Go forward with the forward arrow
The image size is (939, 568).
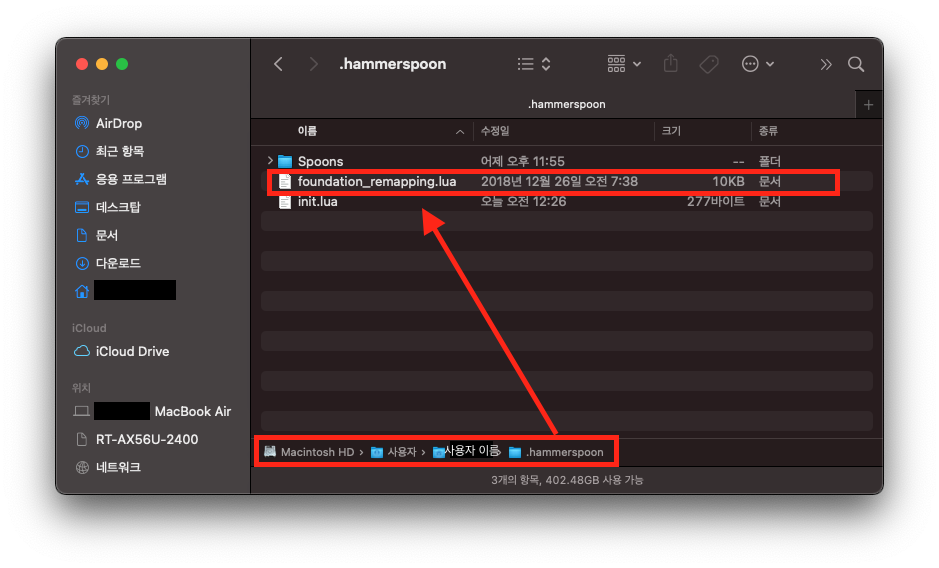point(313,64)
